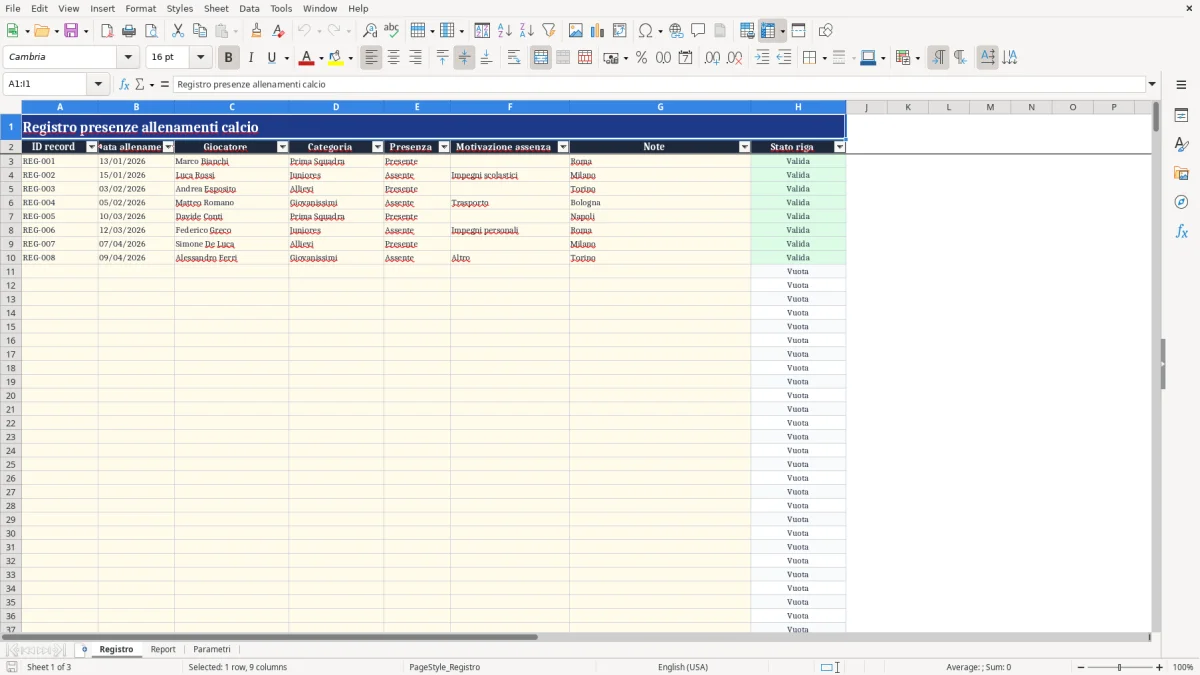
Task: Apply the yellow Background Color swatch
Action: [336, 58]
